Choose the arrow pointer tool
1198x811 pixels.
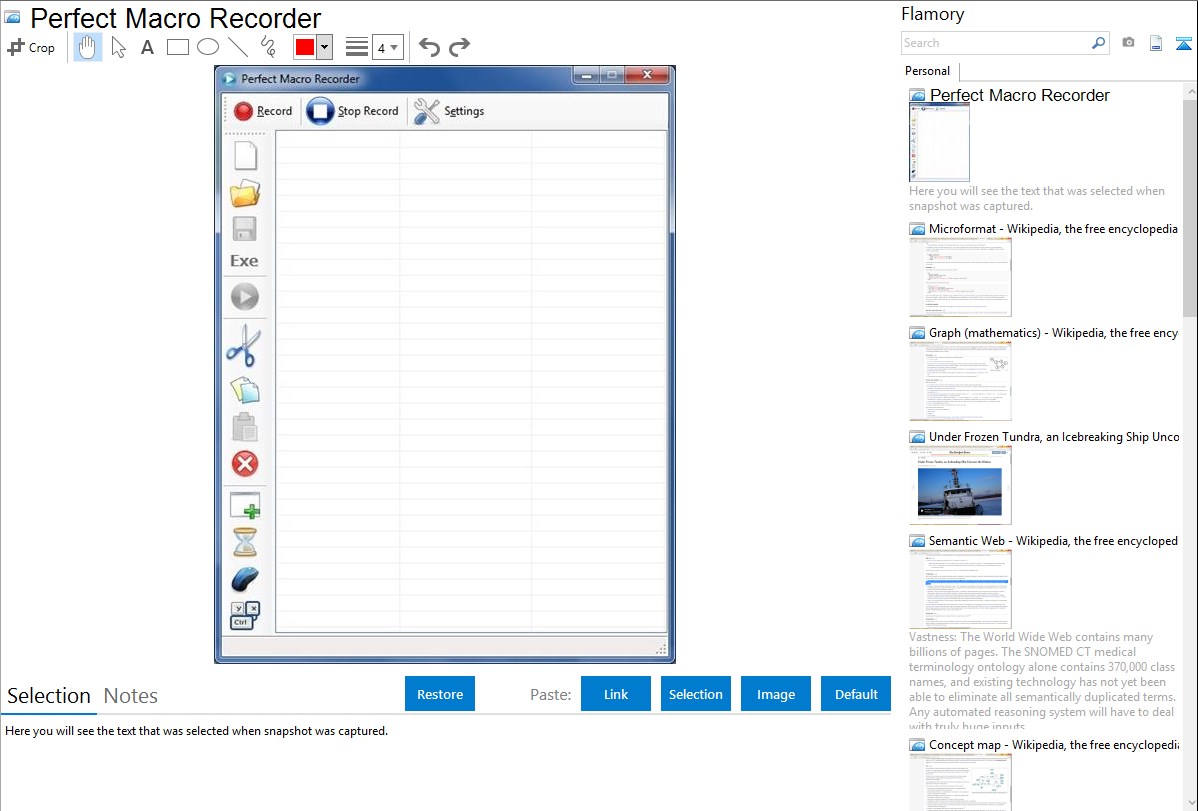[x=118, y=47]
